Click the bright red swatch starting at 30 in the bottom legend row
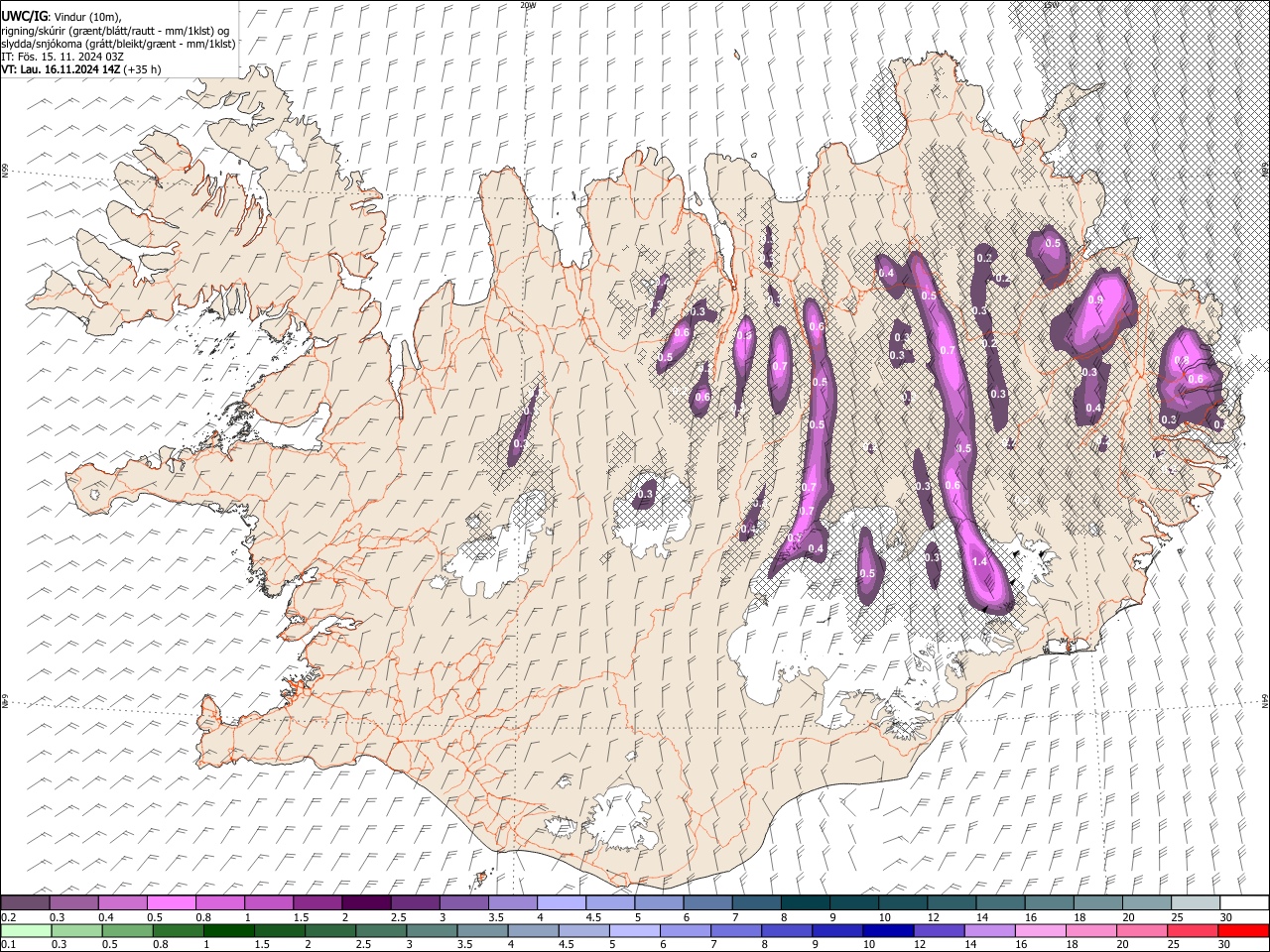Screen dimensions: 1270x952 coord(1242,930)
